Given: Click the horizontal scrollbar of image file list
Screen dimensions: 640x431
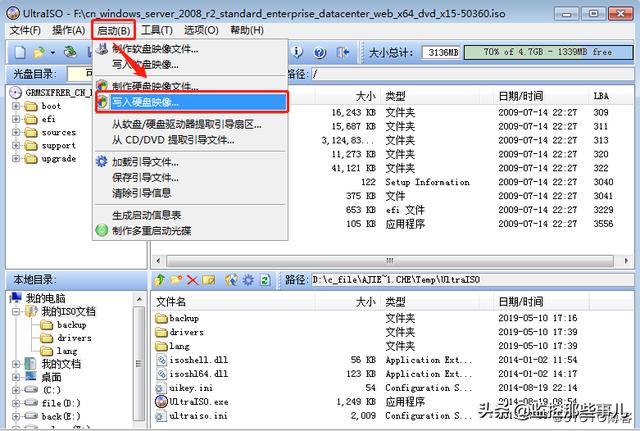Looking at the screenshot, I should pos(390,260).
